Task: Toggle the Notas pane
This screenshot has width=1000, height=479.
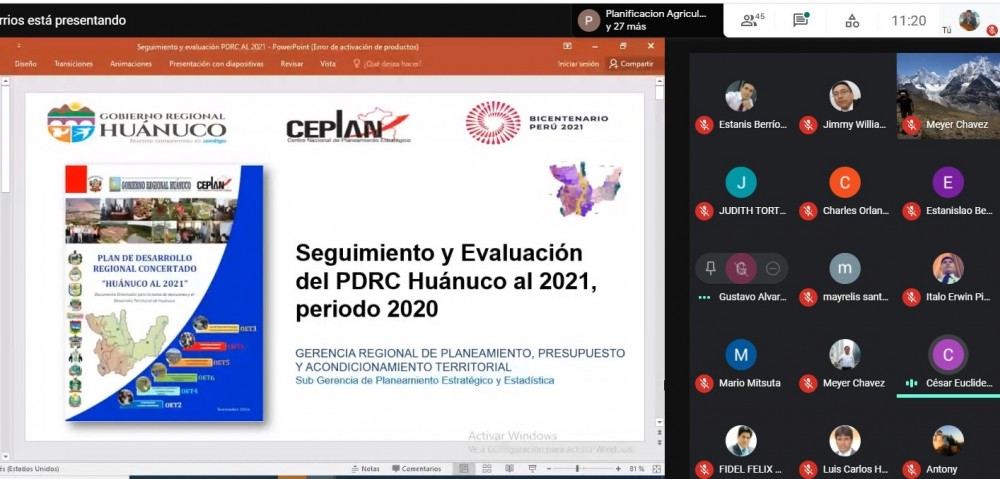Action: coord(365,468)
